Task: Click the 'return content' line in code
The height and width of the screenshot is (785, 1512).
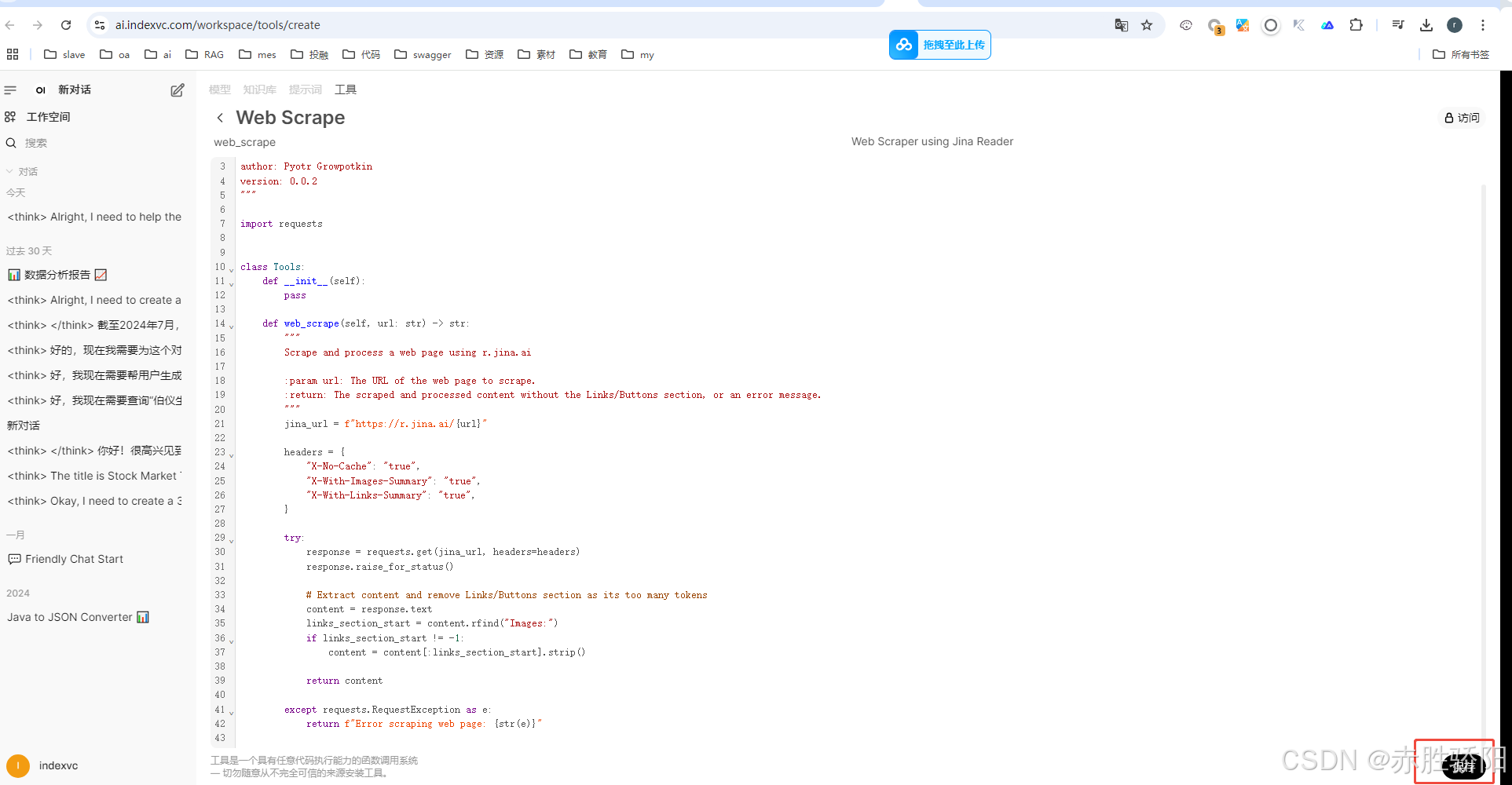Action: [344, 681]
